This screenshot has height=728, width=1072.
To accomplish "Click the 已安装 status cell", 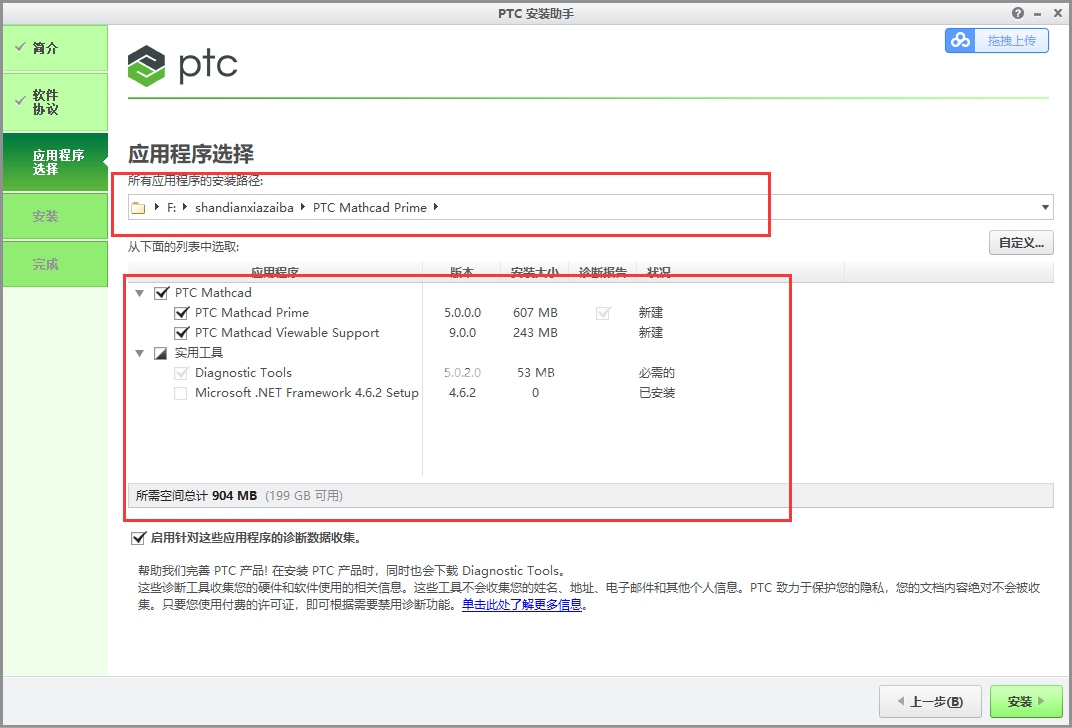I will tap(657, 393).
